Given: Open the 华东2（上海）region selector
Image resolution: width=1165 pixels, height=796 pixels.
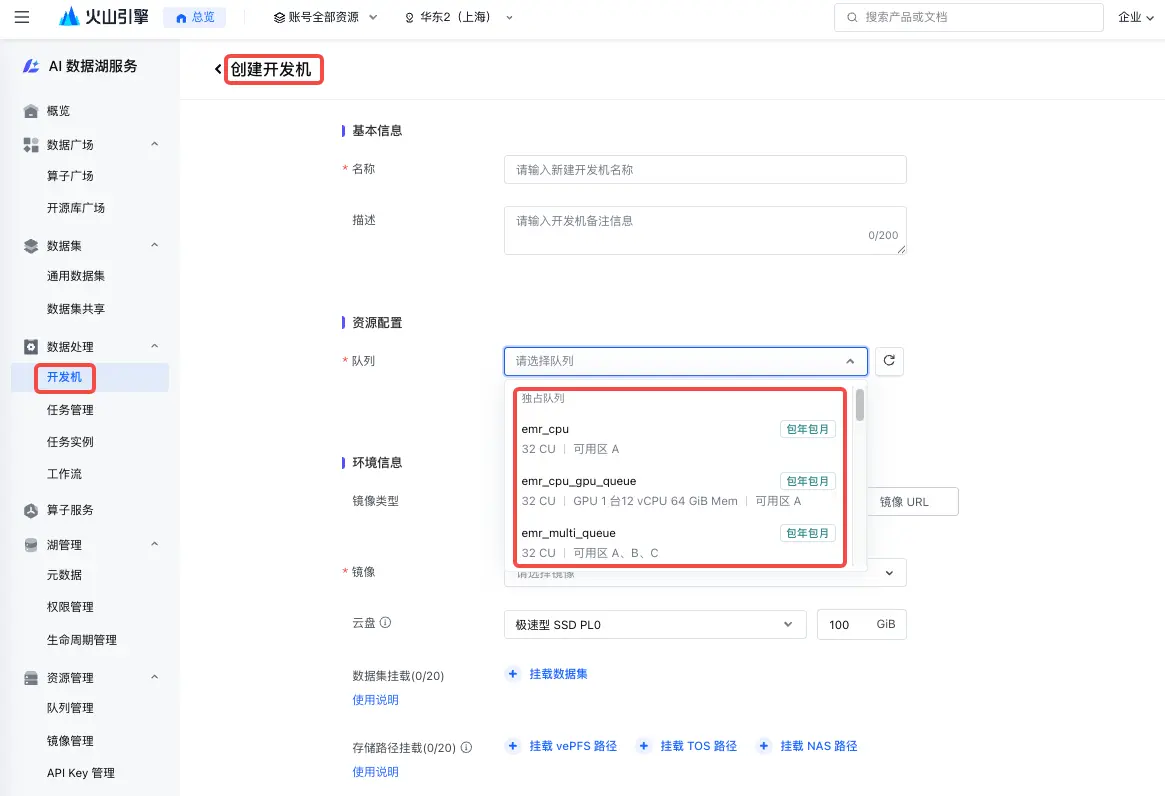Looking at the screenshot, I should pyautogui.click(x=458, y=17).
